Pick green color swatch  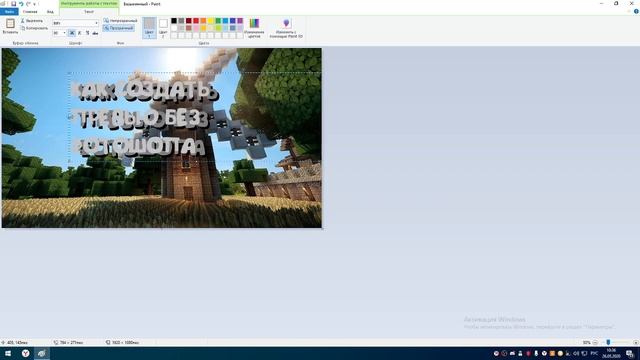click(218, 21)
